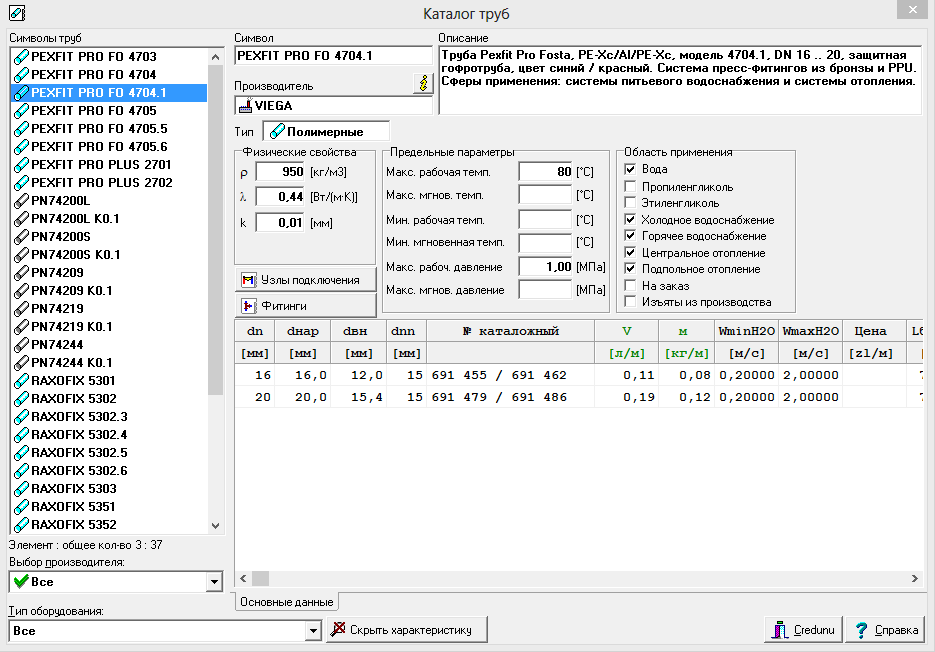This screenshot has width=935, height=652.
Task: Toggle Подпольное отопление checkbox
Action: point(630,269)
